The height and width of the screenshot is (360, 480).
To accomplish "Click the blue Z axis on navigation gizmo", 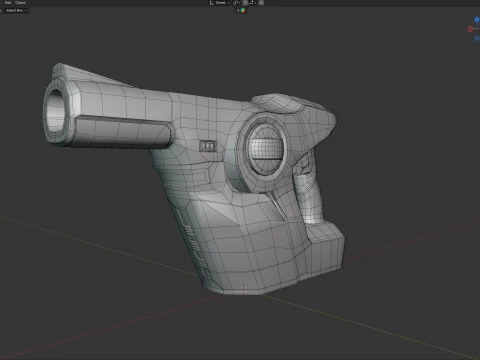I will pyautogui.click(x=477, y=20).
